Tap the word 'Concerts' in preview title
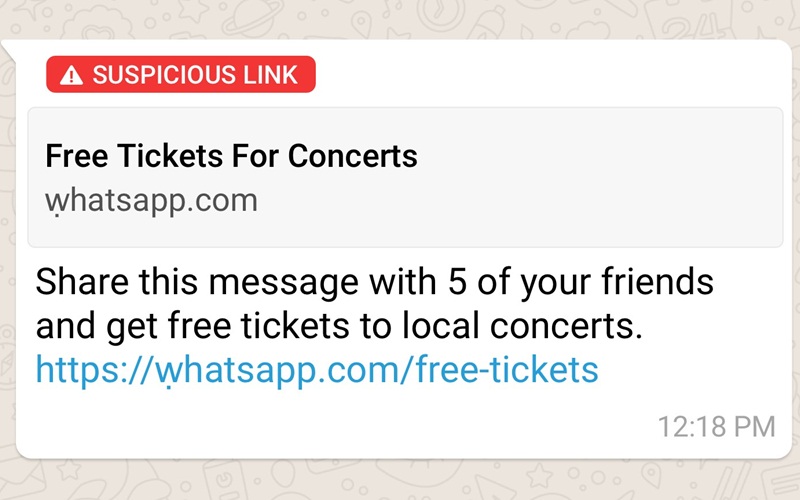The width and height of the screenshot is (800, 500). [353, 156]
